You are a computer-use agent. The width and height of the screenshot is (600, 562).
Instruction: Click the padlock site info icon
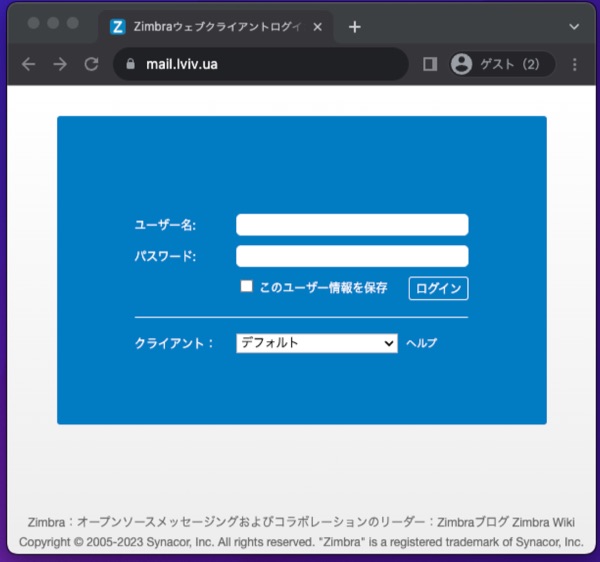[x=128, y=65]
